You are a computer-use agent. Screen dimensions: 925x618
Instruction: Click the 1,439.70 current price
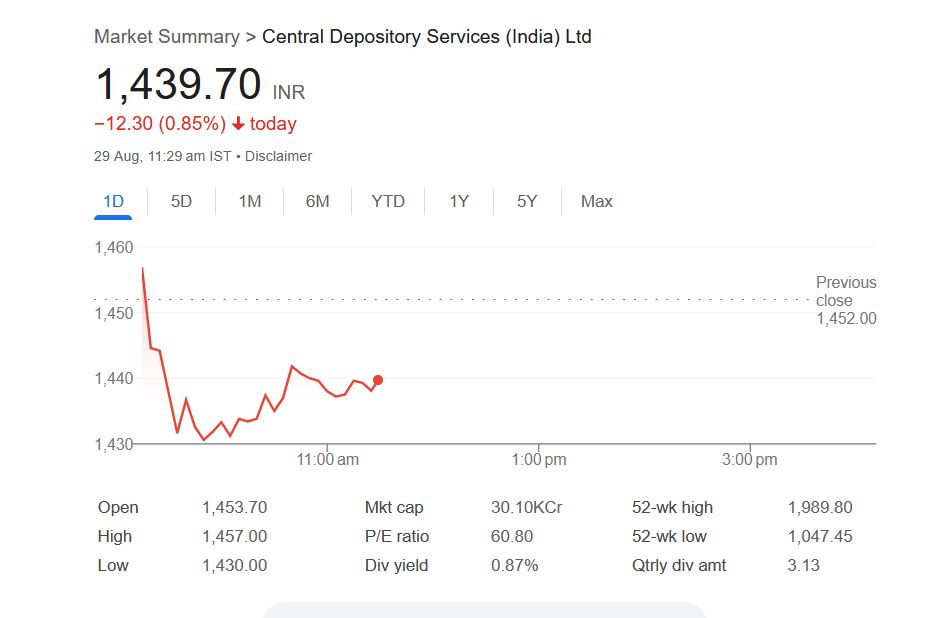coord(178,84)
